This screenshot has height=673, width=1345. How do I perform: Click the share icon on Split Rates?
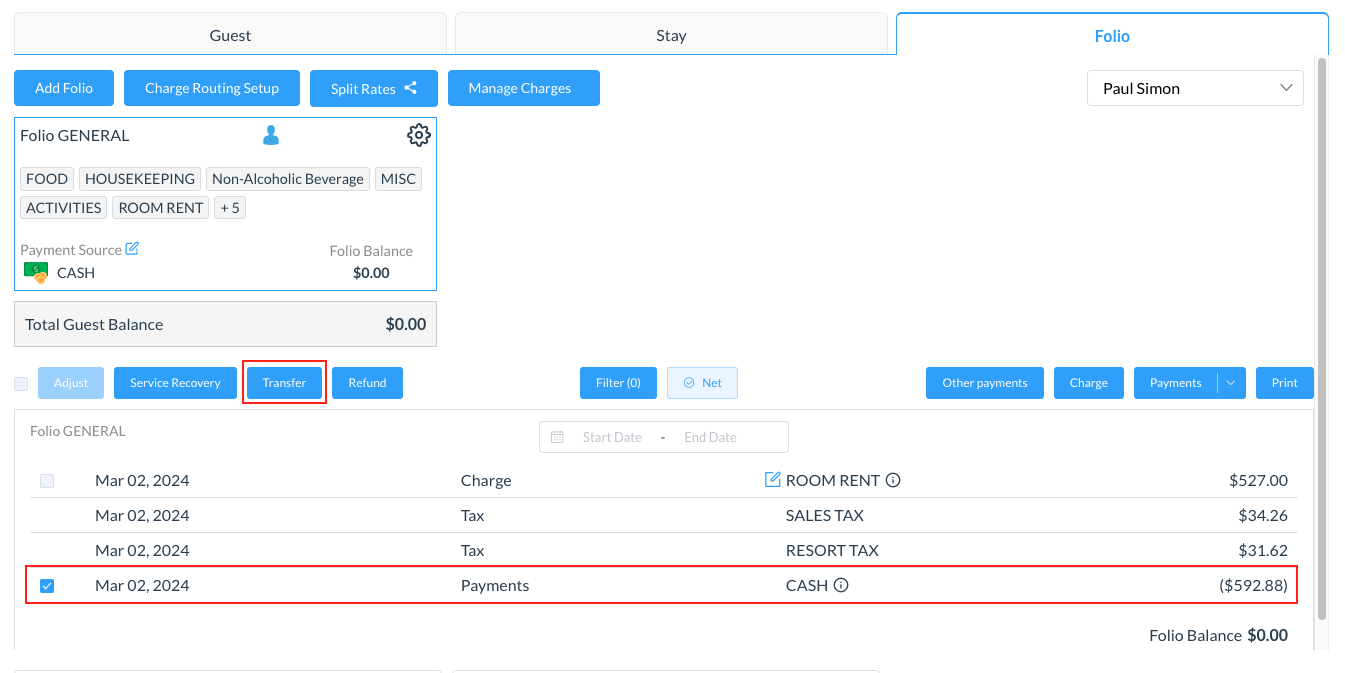(410, 88)
